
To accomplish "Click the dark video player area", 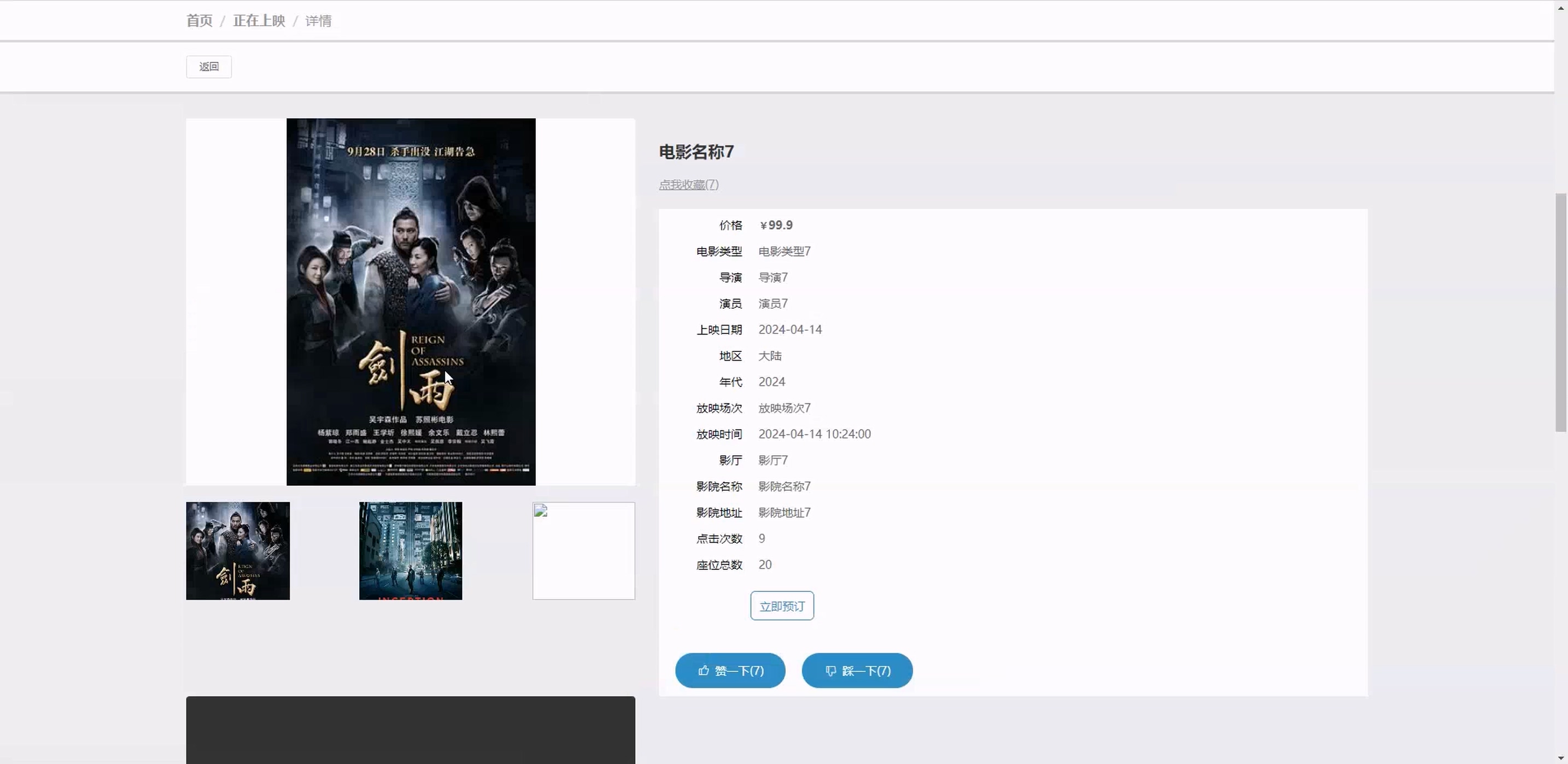I will [x=411, y=730].
